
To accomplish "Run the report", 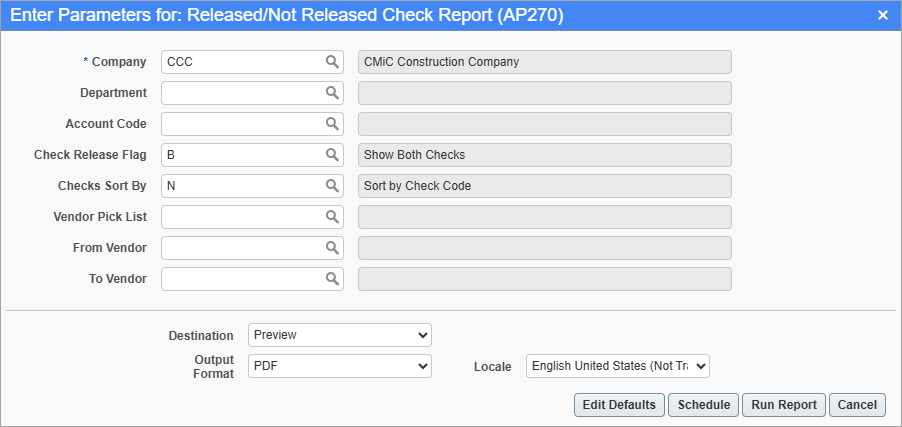I will point(784,405).
